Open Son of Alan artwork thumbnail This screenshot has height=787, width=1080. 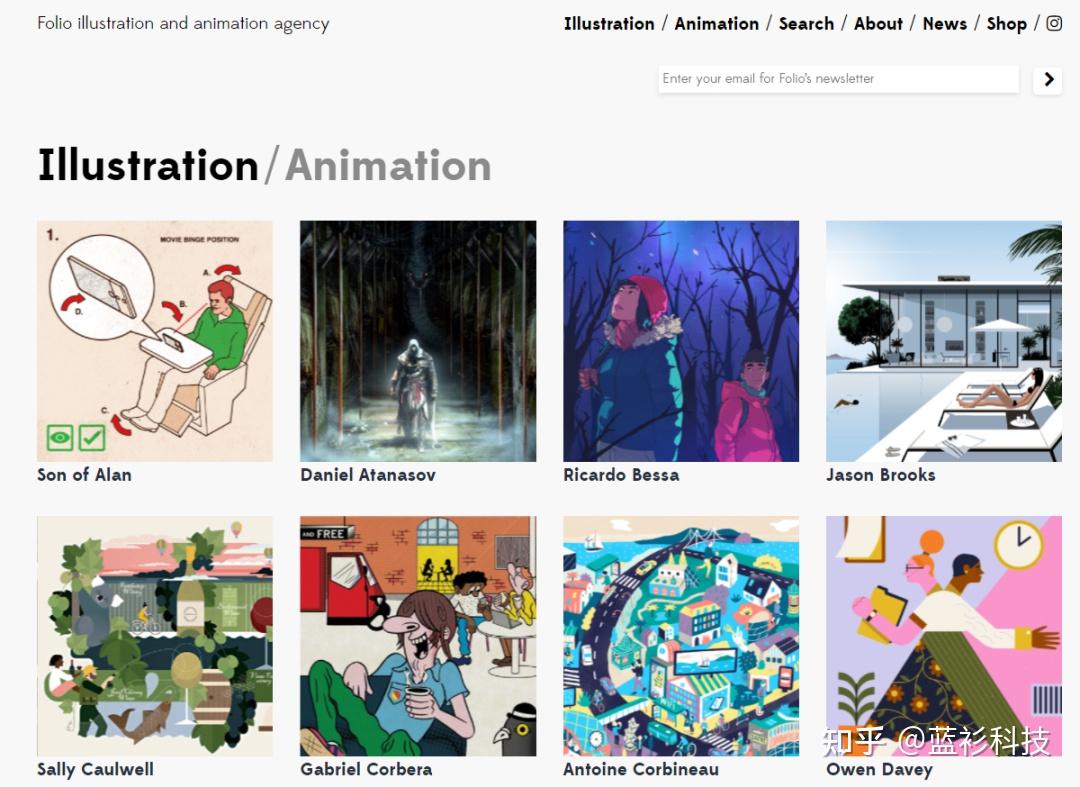point(155,341)
